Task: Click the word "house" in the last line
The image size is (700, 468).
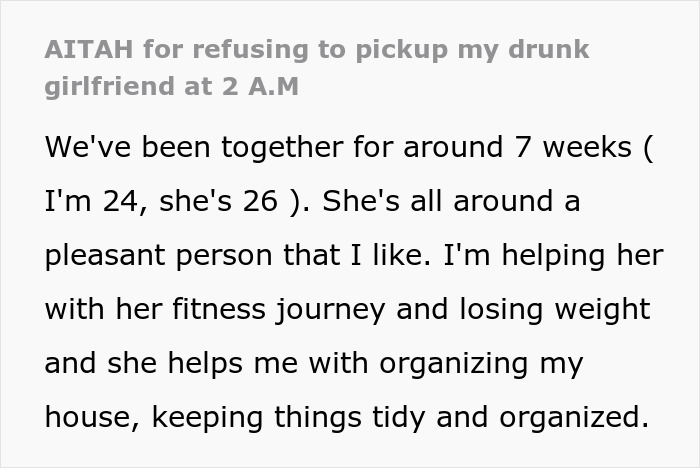Action: click(89, 416)
